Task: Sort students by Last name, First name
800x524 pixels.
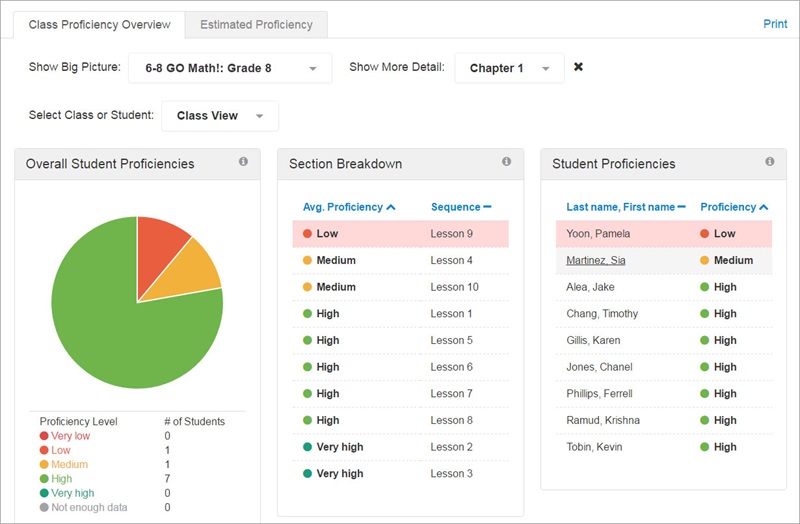Action: point(625,207)
